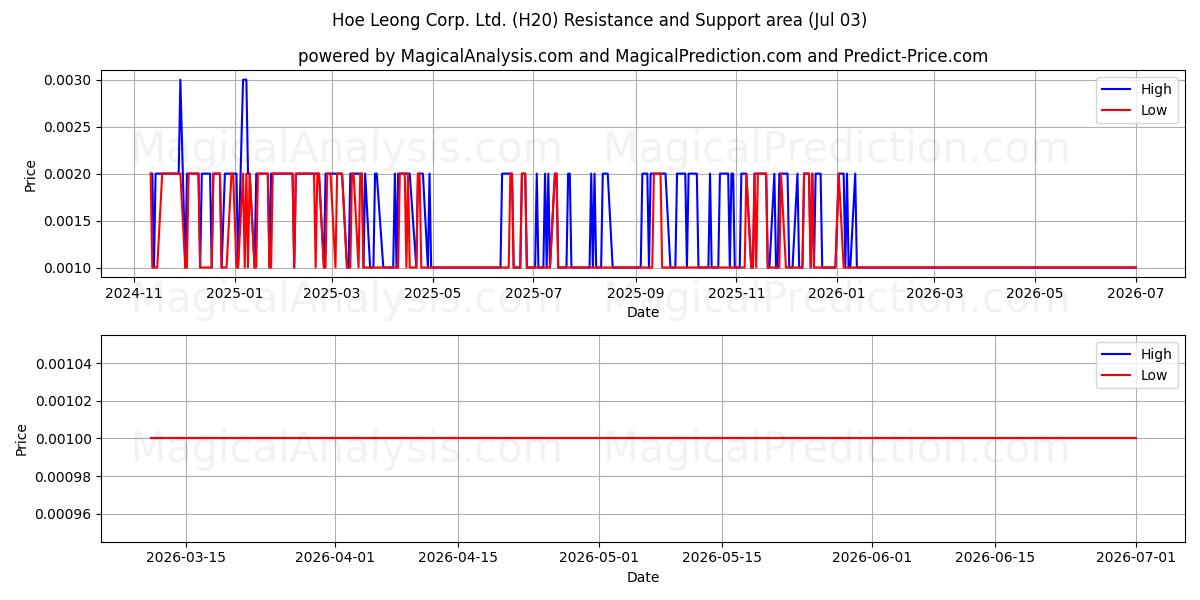Image resolution: width=1200 pixels, height=600 pixels.
Task: Click the 'Date' x-axis label under bottom chart
Action: pyautogui.click(x=643, y=577)
